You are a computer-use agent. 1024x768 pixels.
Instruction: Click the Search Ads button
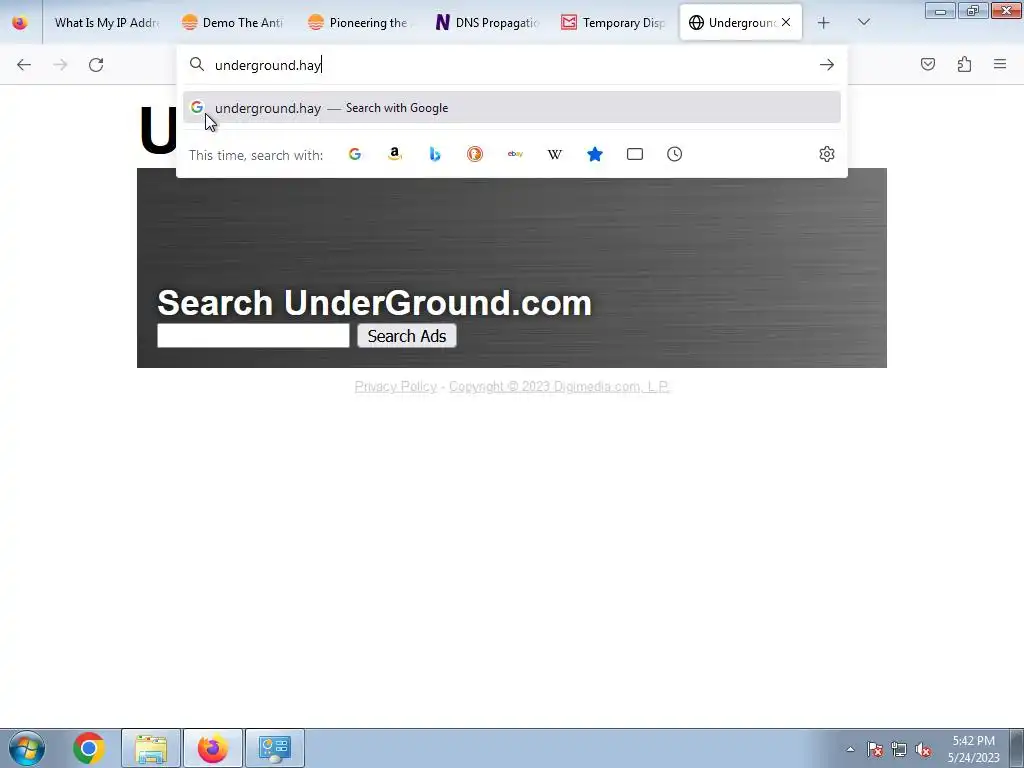[407, 336]
